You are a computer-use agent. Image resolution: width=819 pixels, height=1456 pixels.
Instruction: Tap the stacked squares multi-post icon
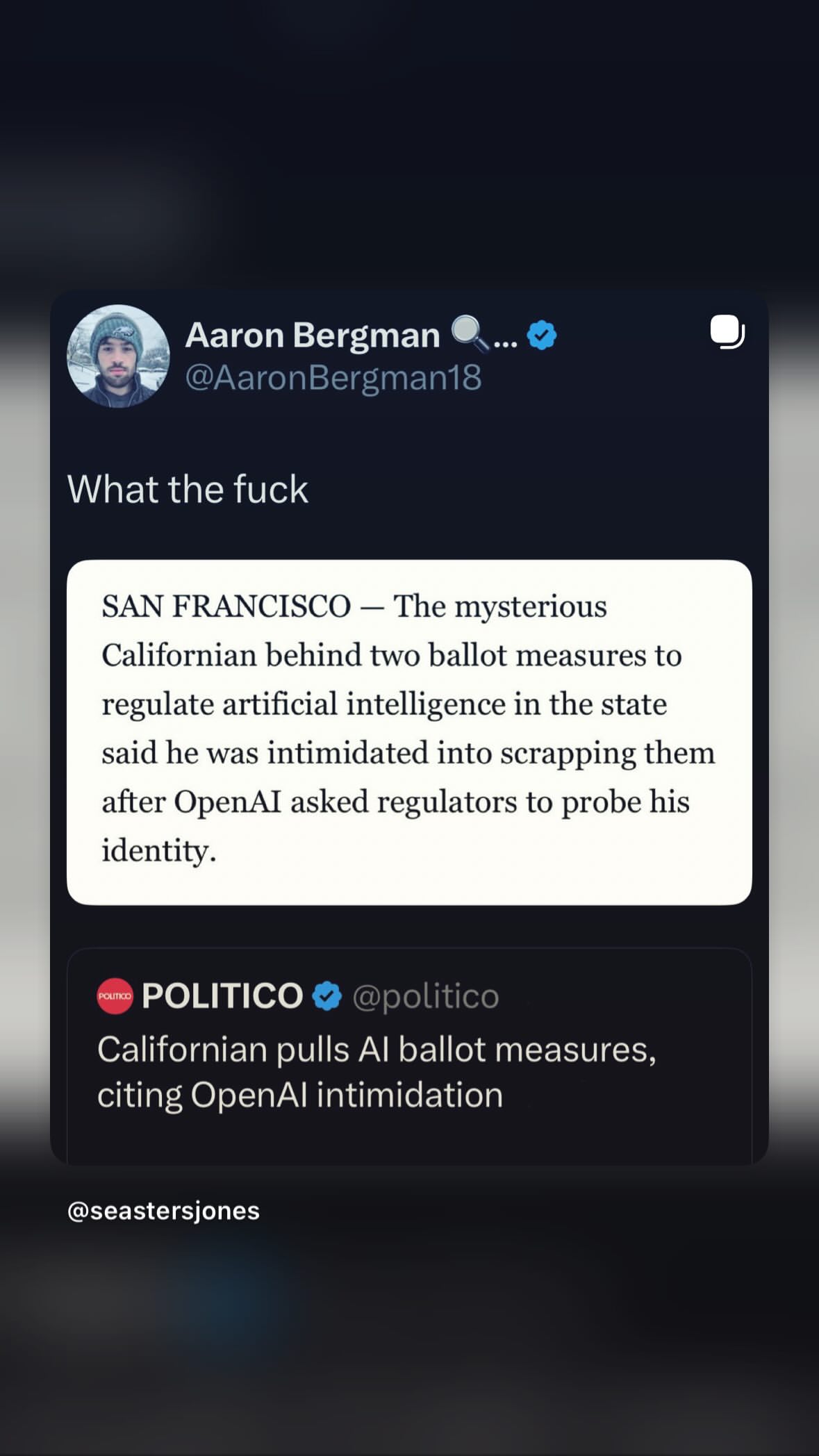click(x=727, y=331)
